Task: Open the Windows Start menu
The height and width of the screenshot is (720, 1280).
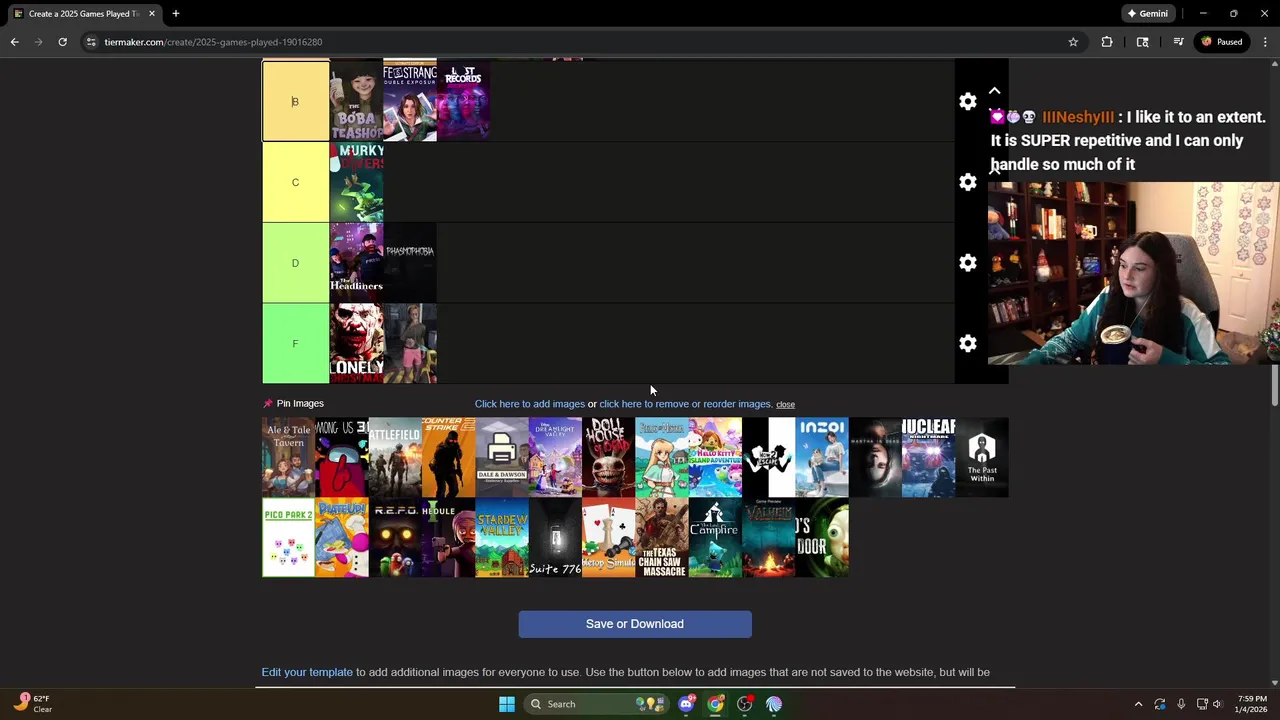Action: click(507, 704)
